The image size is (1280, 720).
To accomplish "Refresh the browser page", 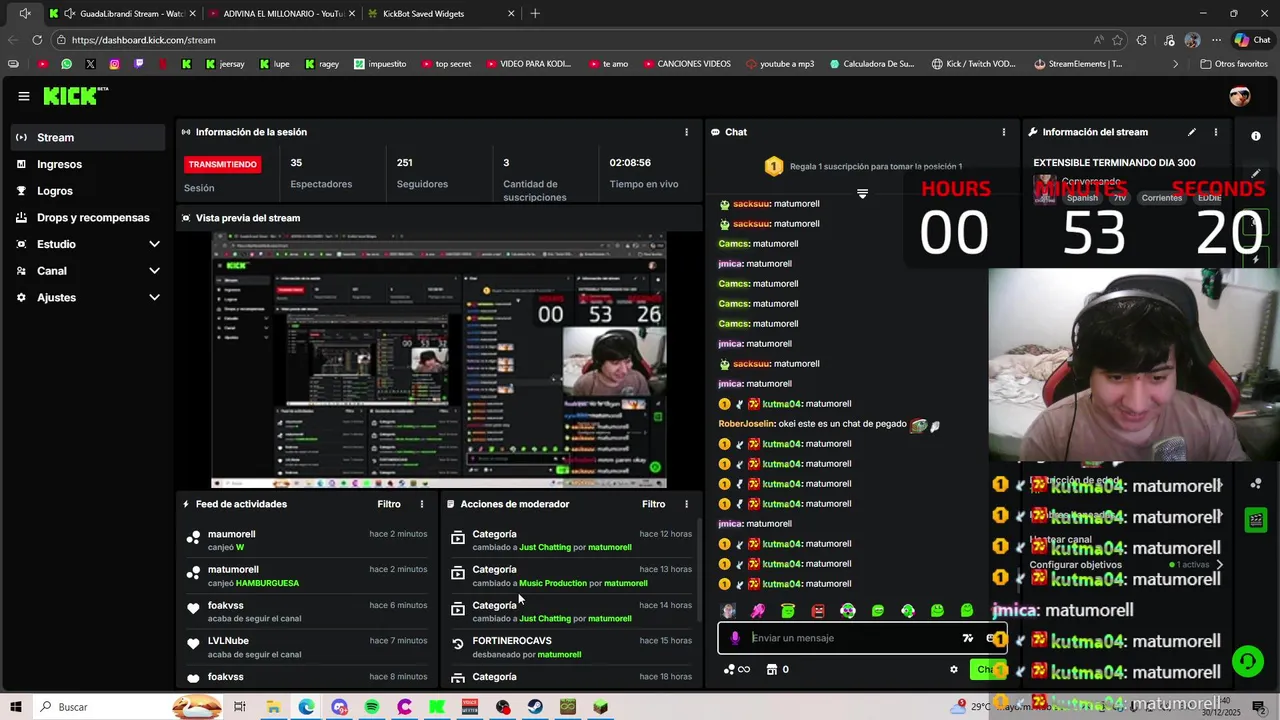I will [x=37, y=40].
